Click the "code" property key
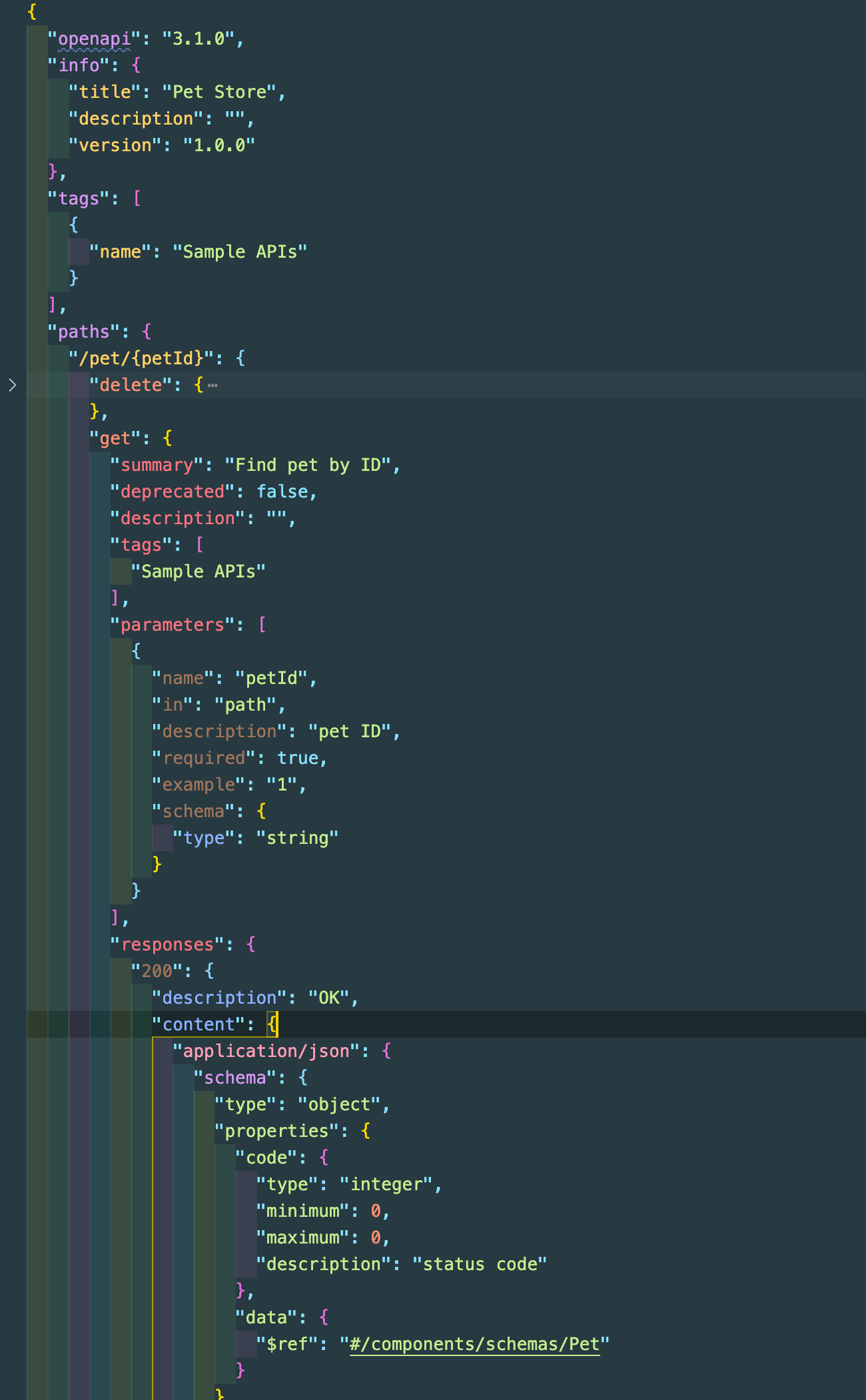Viewport: 866px width, 1400px height. [266, 1158]
